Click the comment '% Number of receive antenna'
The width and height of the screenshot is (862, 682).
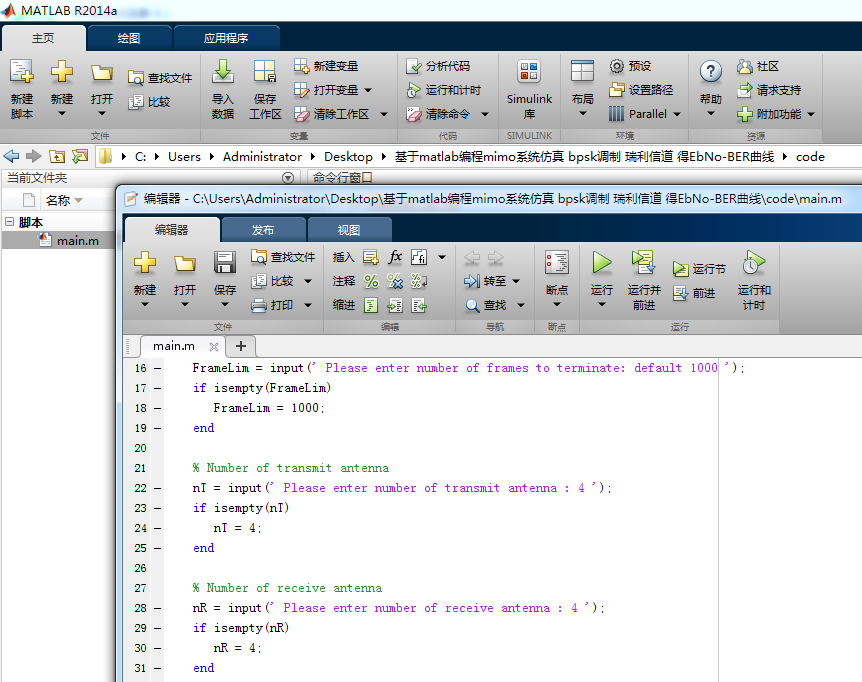click(x=287, y=588)
